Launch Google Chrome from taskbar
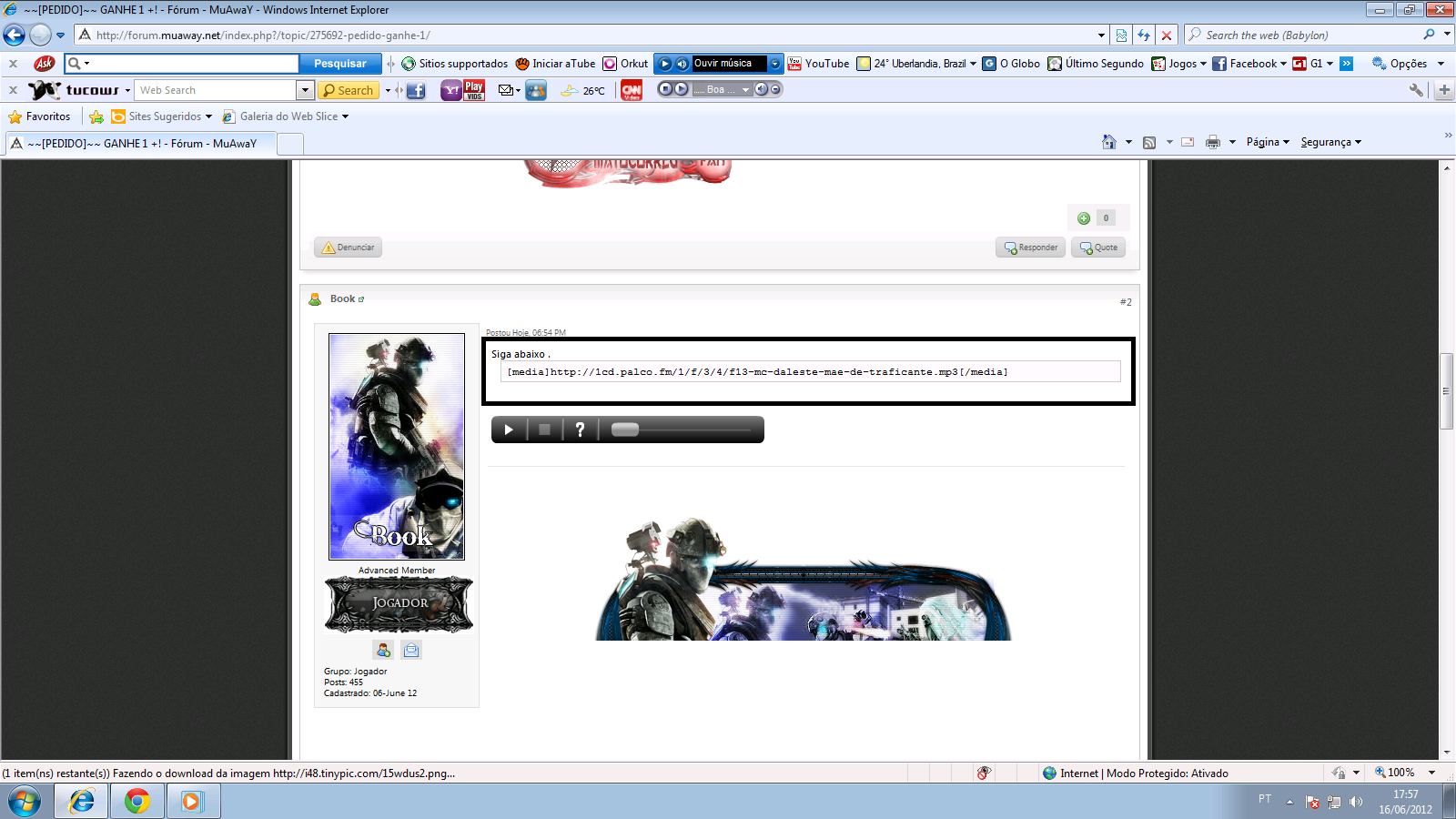Screen dimensions: 1456x819 137,801
